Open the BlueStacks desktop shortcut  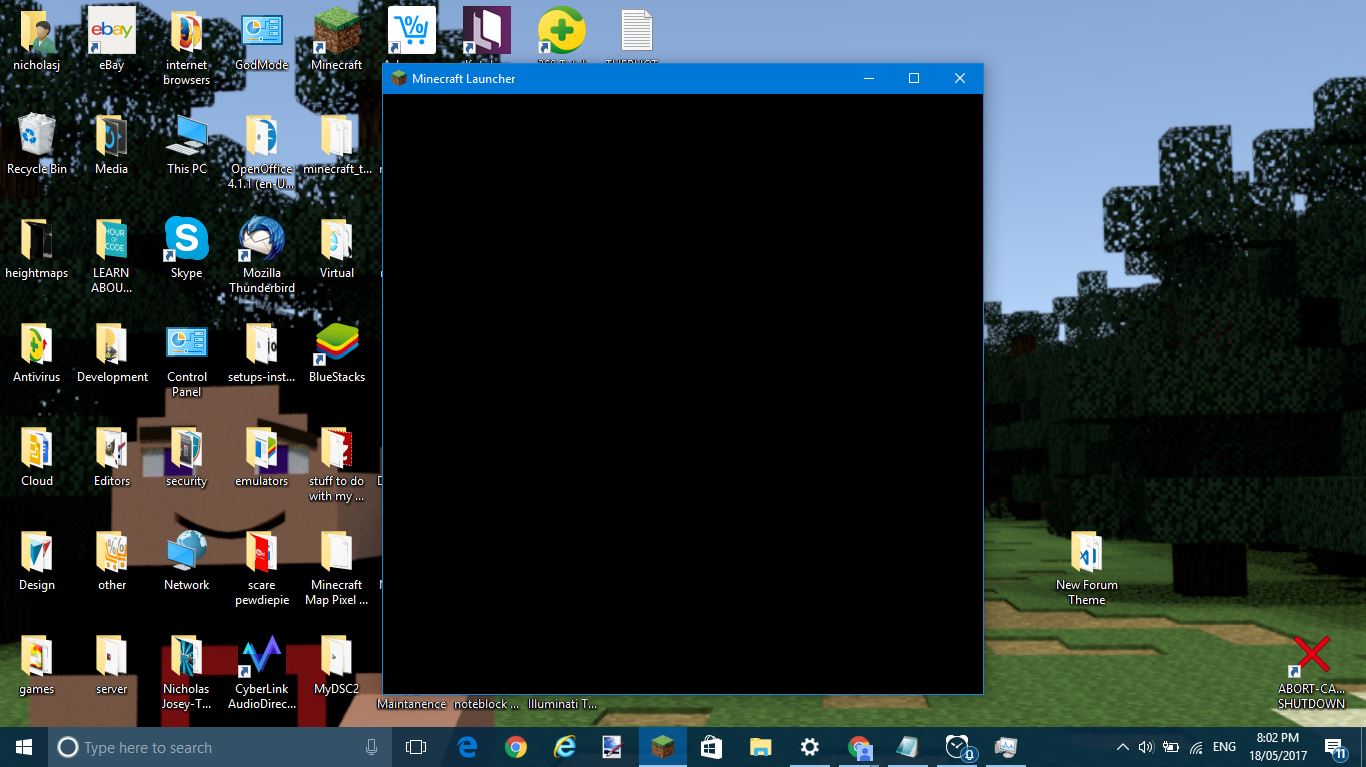[337, 345]
